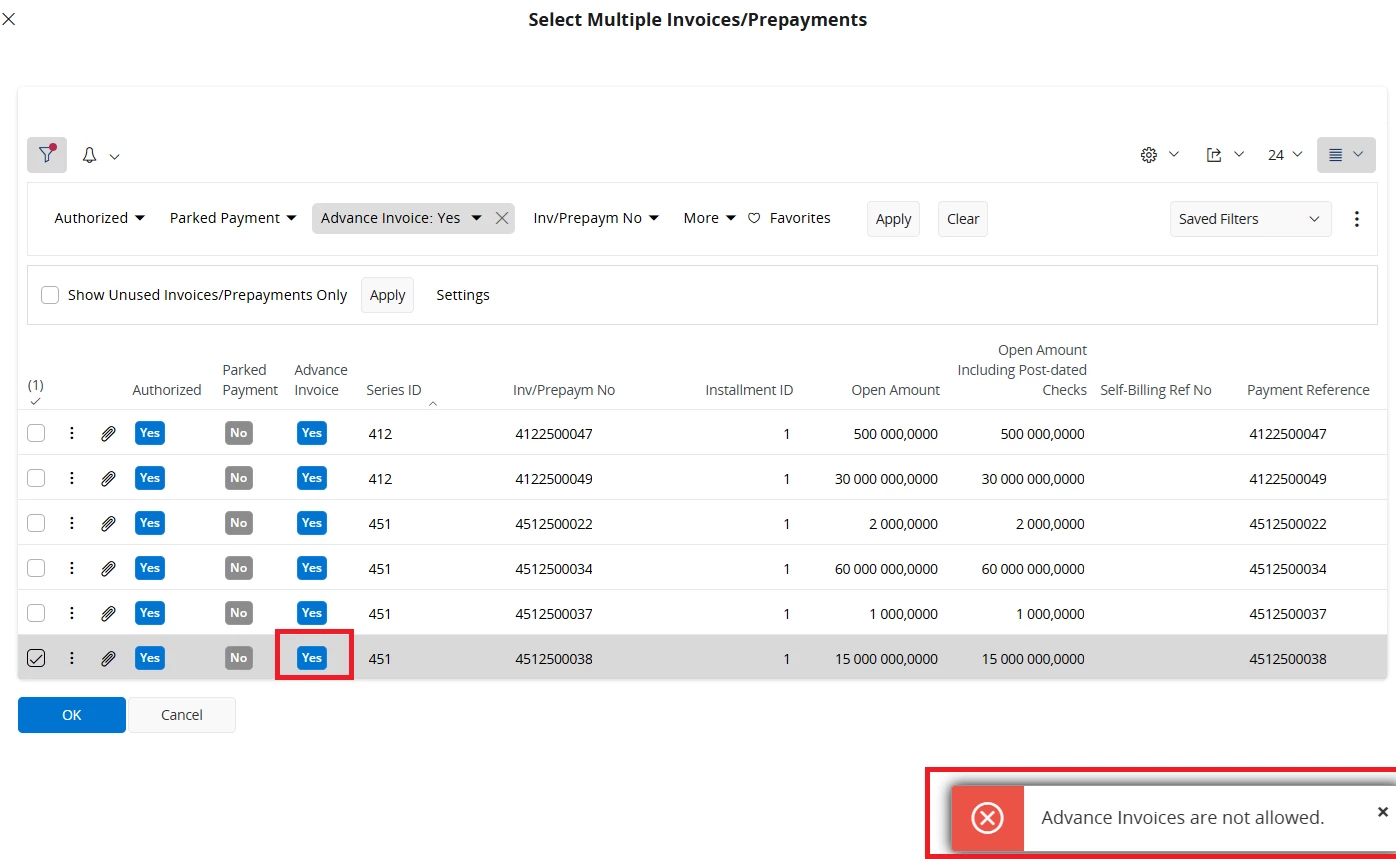
Task: Tick the checkbox for invoice 4512500034
Action: click(36, 568)
